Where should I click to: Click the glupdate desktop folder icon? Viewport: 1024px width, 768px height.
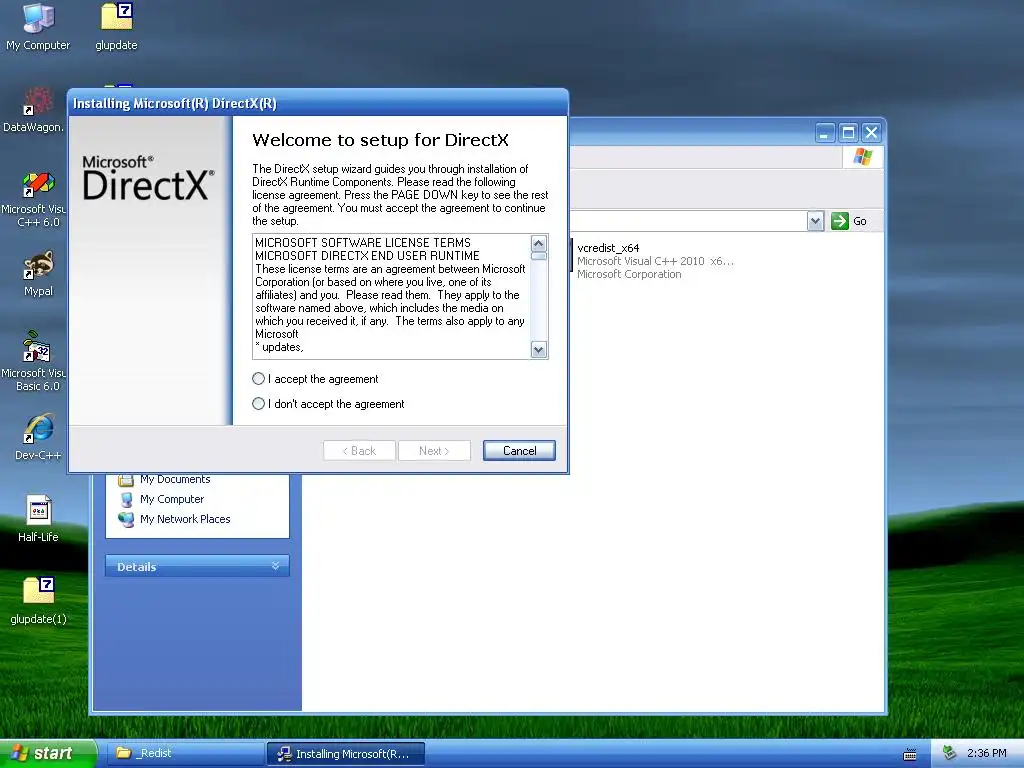pyautogui.click(x=116, y=27)
